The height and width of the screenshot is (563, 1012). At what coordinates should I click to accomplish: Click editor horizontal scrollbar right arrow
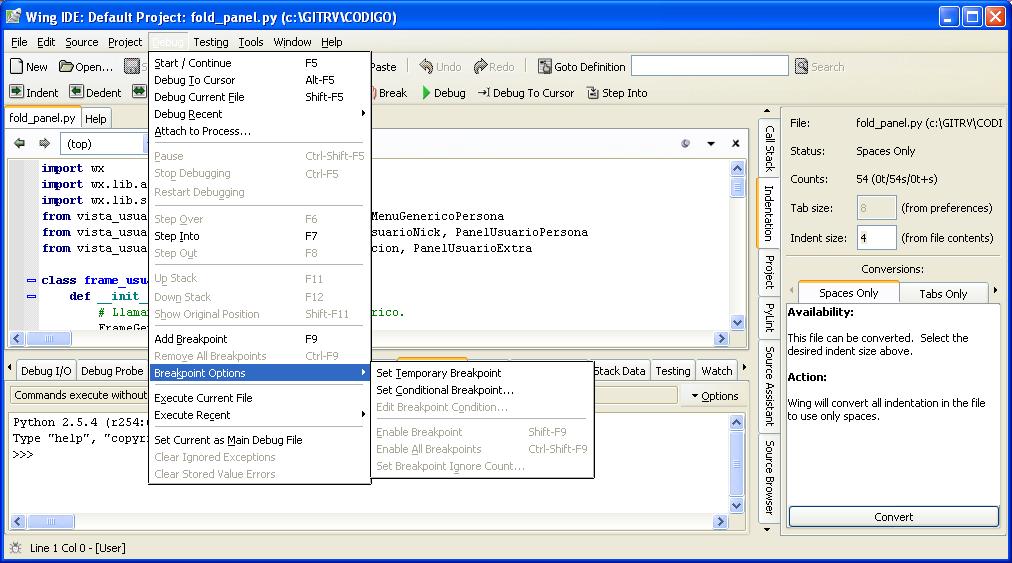click(x=722, y=338)
